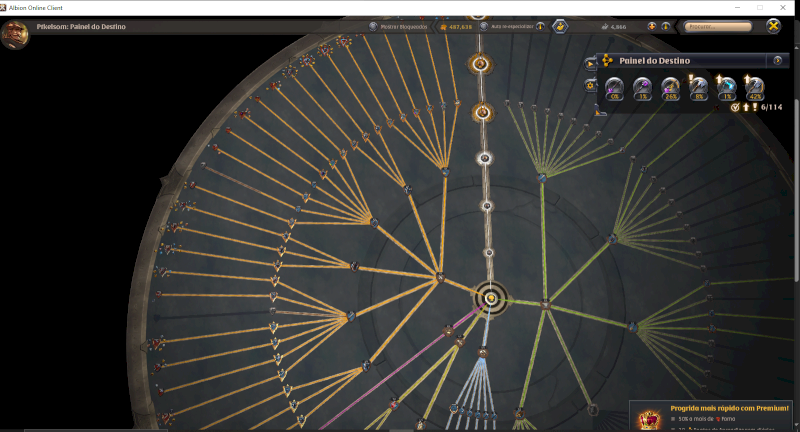Select the weapon icon showing 26%
Screen dimensions: 800x432
(670, 88)
